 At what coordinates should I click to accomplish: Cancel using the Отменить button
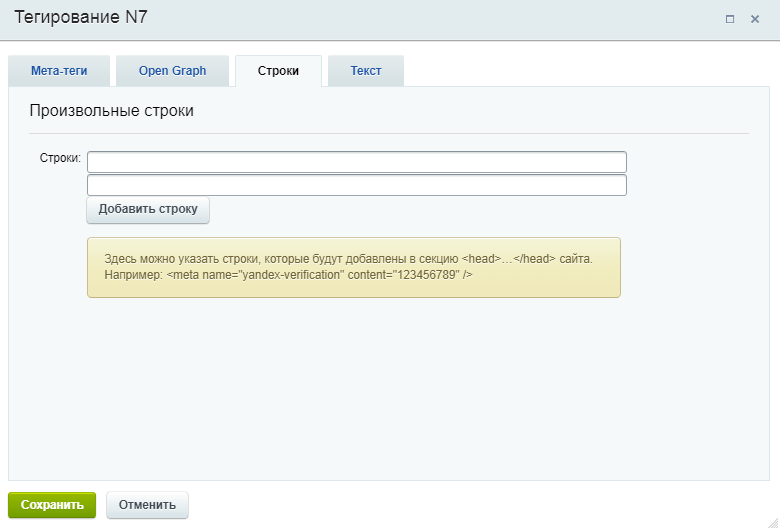pos(147,505)
